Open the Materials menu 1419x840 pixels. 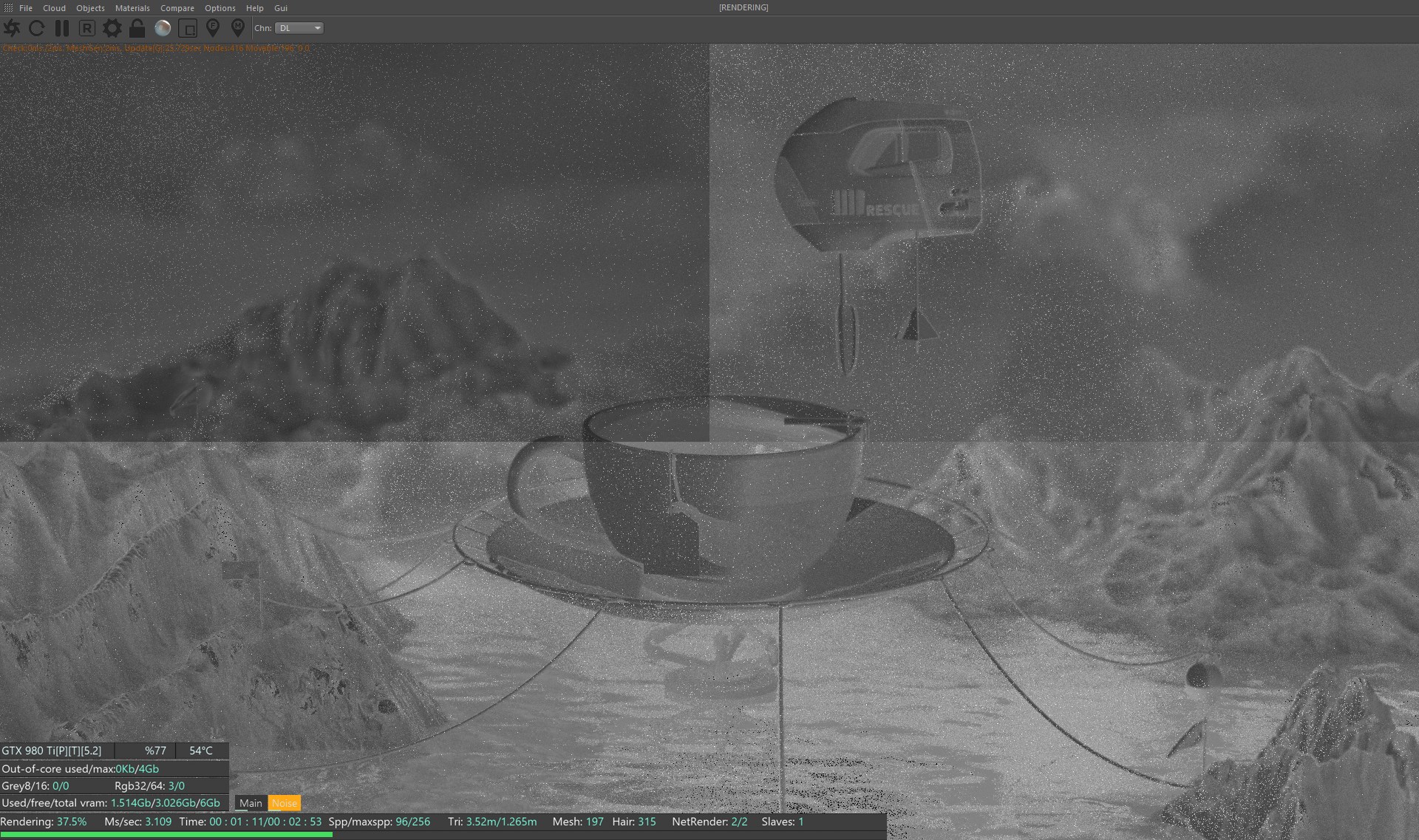132,8
